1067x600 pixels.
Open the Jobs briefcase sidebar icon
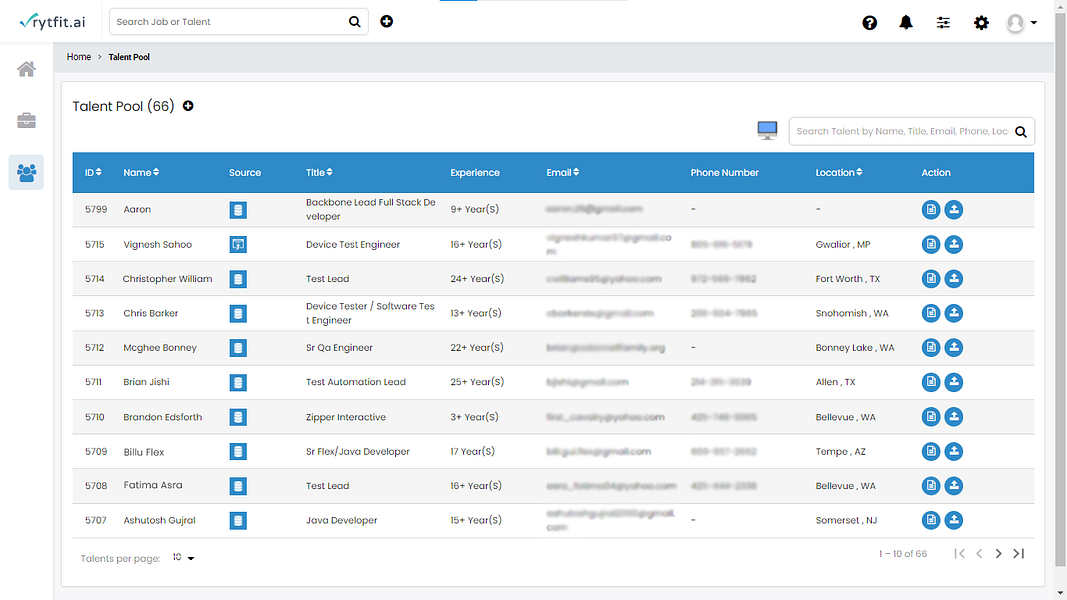27,120
